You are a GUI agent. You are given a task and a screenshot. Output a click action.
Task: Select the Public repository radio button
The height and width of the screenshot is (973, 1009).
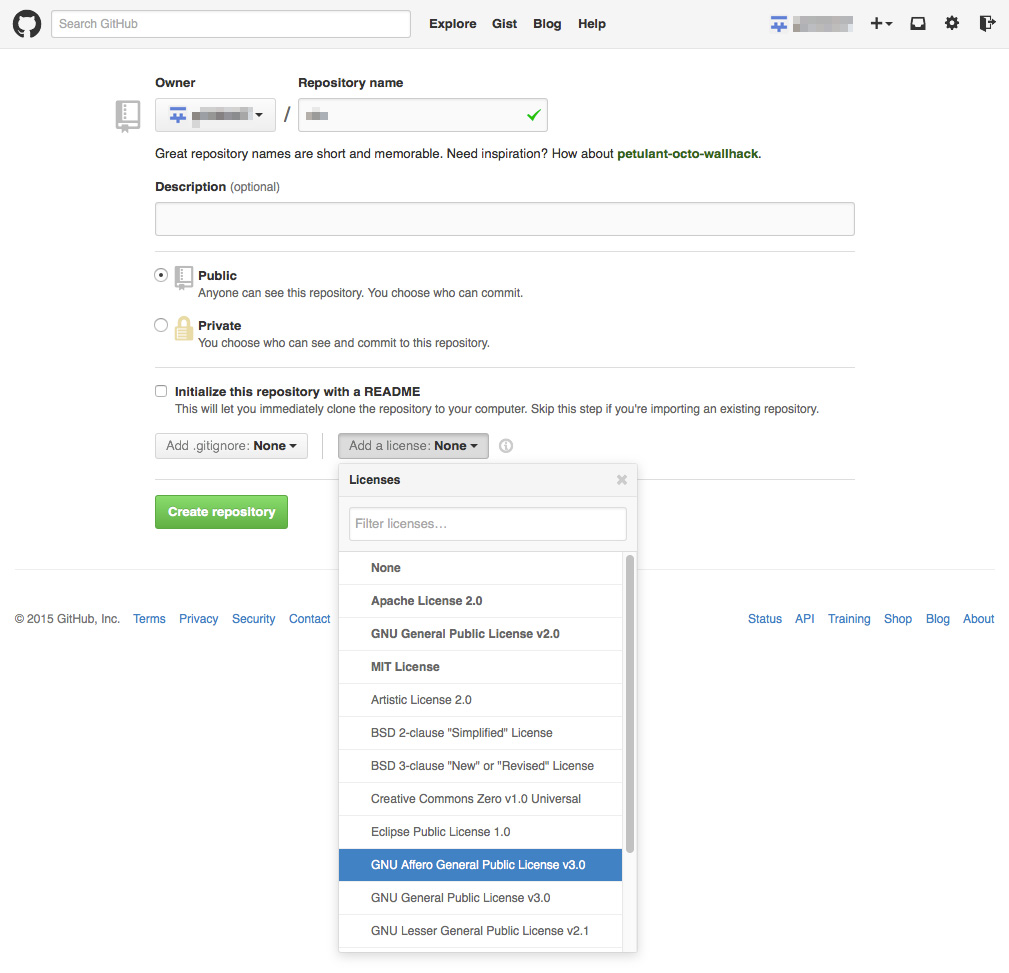pos(161,275)
